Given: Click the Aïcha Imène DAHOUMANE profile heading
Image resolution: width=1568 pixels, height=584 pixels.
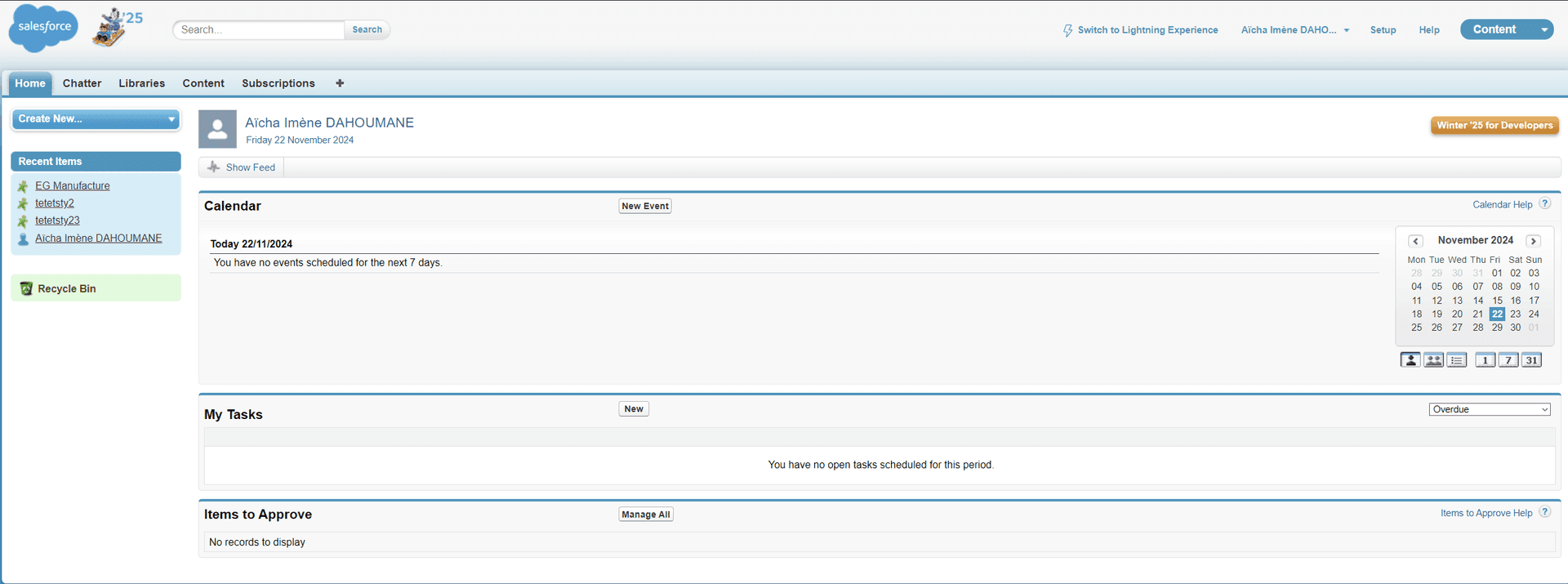Looking at the screenshot, I should [329, 123].
